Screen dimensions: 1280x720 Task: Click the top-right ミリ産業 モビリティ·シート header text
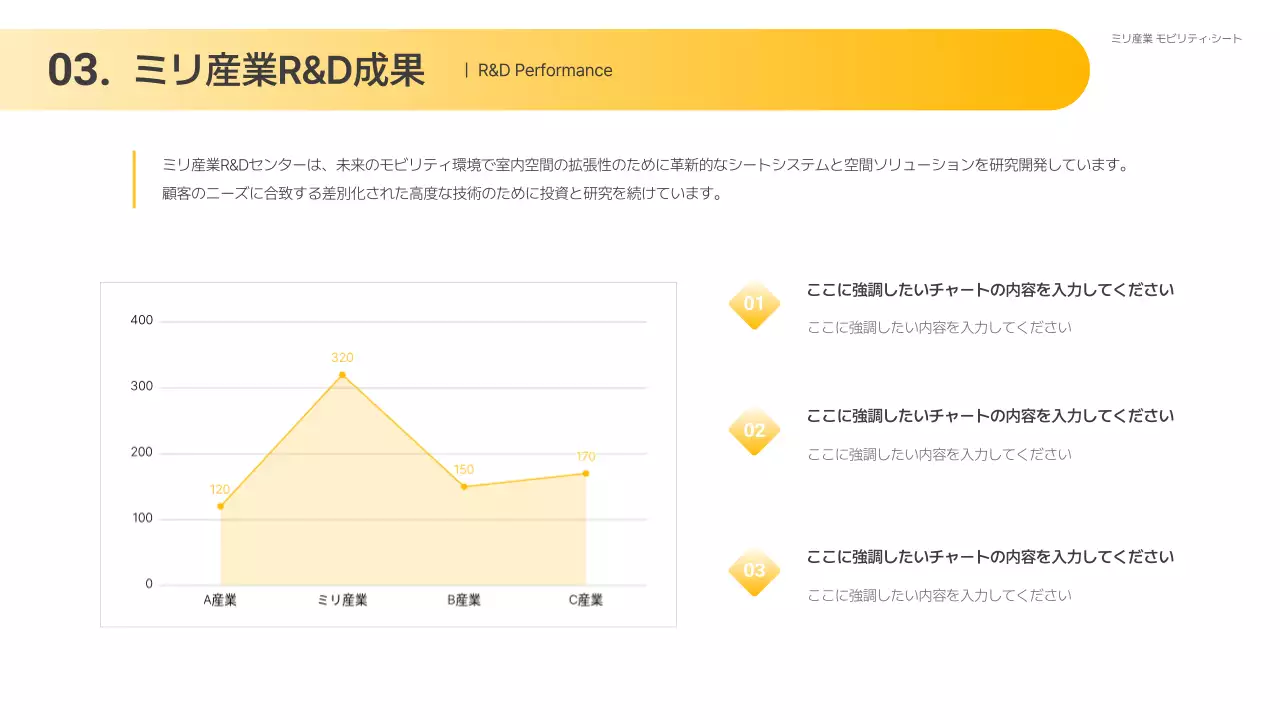click(x=1176, y=39)
